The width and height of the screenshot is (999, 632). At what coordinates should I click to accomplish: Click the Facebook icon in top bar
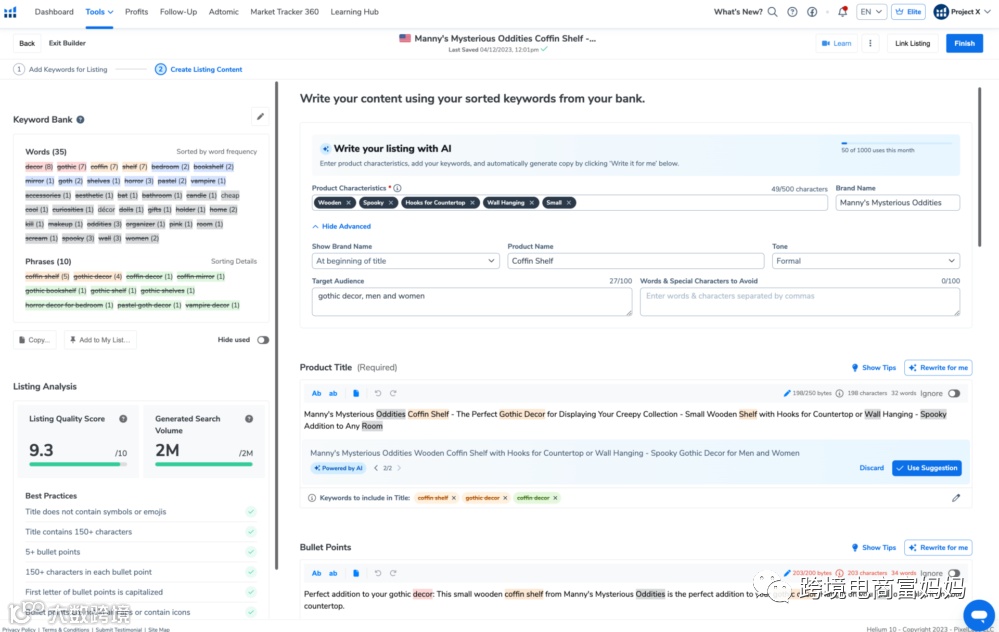pyautogui.click(x=812, y=11)
